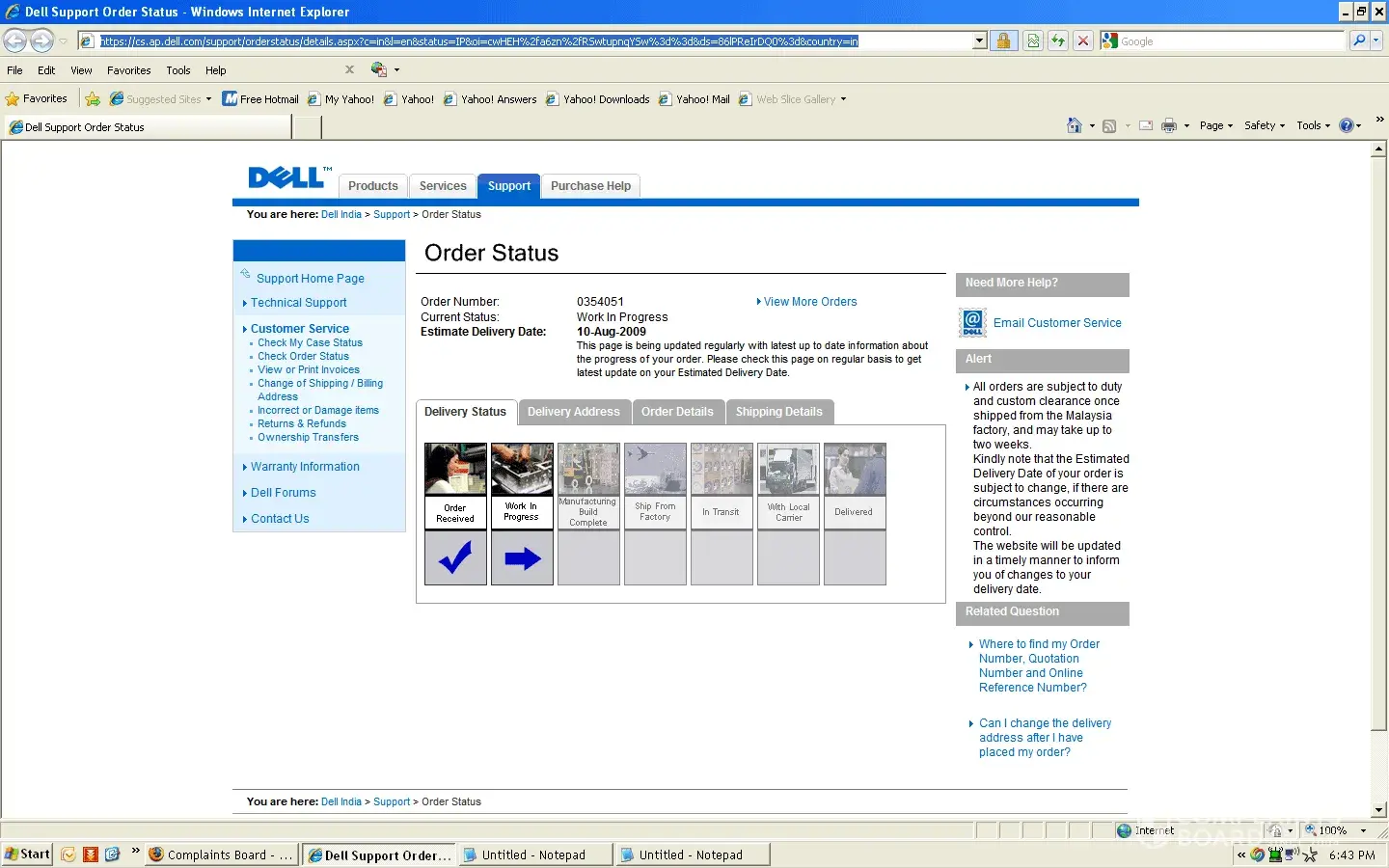Click the View More Orders link
This screenshot has width=1389, height=868.
tap(810, 302)
